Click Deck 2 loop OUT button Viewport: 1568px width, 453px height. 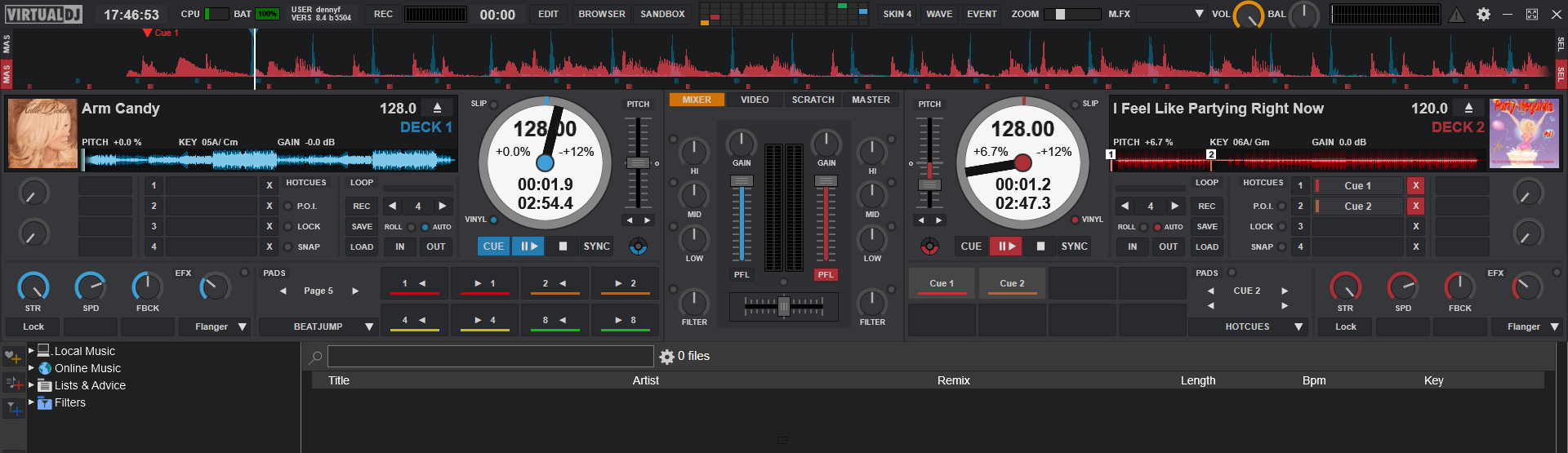coord(1169,246)
